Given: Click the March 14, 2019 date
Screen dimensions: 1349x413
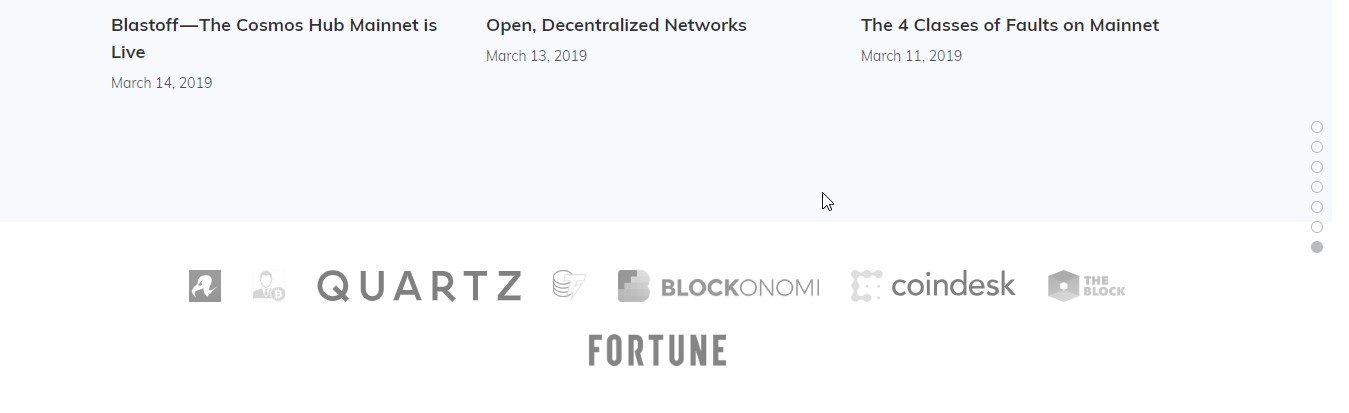Looking at the screenshot, I should (x=162, y=83).
